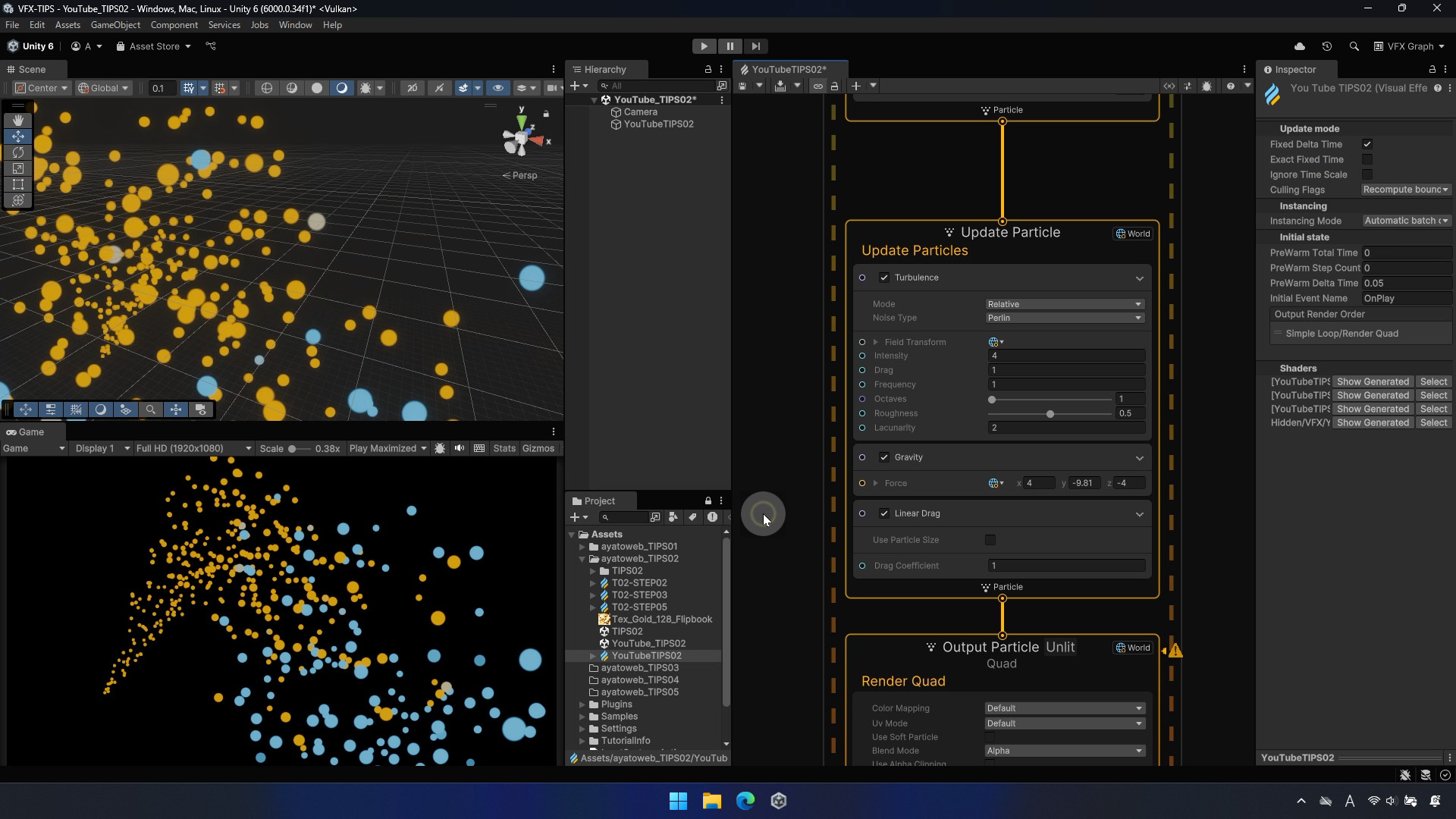Open the Unity search magnifier icon
Viewport: 1456px width, 819px height.
tap(1354, 46)
